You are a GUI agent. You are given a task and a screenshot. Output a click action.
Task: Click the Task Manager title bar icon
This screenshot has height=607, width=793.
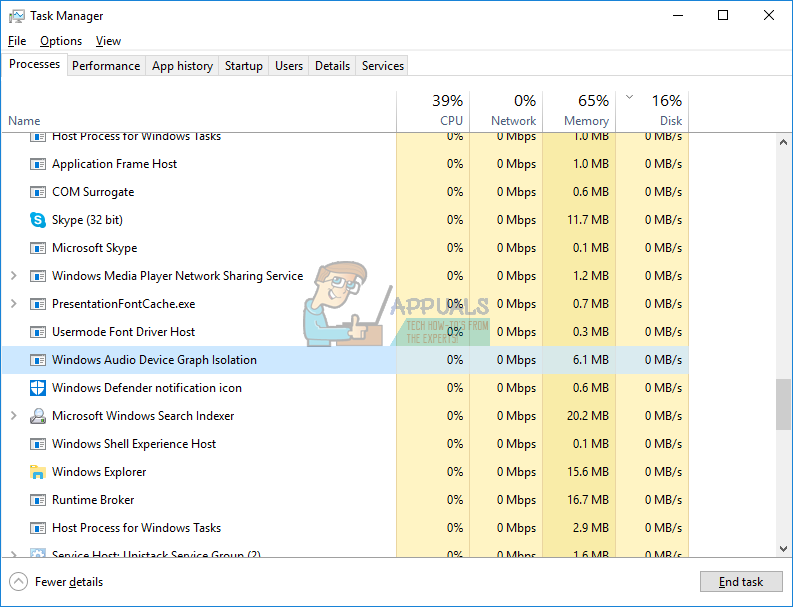coord(16,16)
